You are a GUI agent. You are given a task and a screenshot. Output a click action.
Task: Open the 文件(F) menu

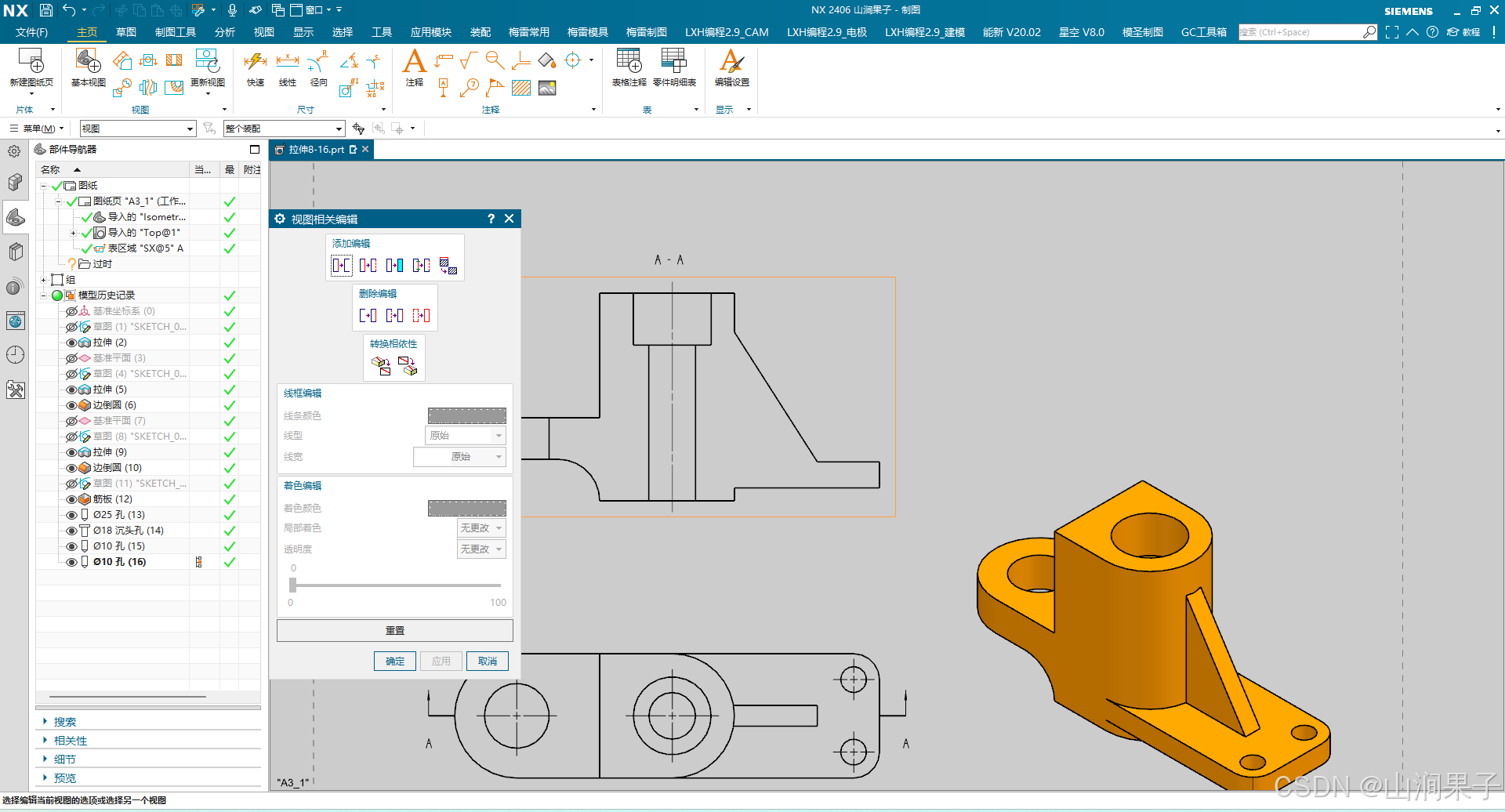pyautogui.click(x=31, y=32)
